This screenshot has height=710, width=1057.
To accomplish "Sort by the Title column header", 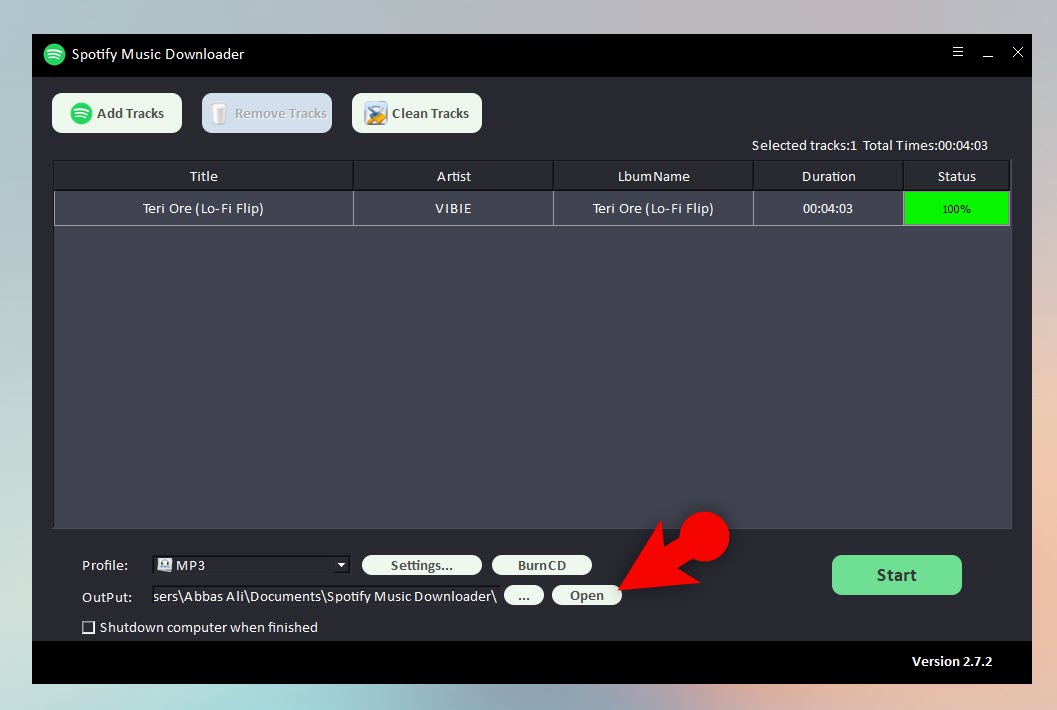I will point(203,176).
